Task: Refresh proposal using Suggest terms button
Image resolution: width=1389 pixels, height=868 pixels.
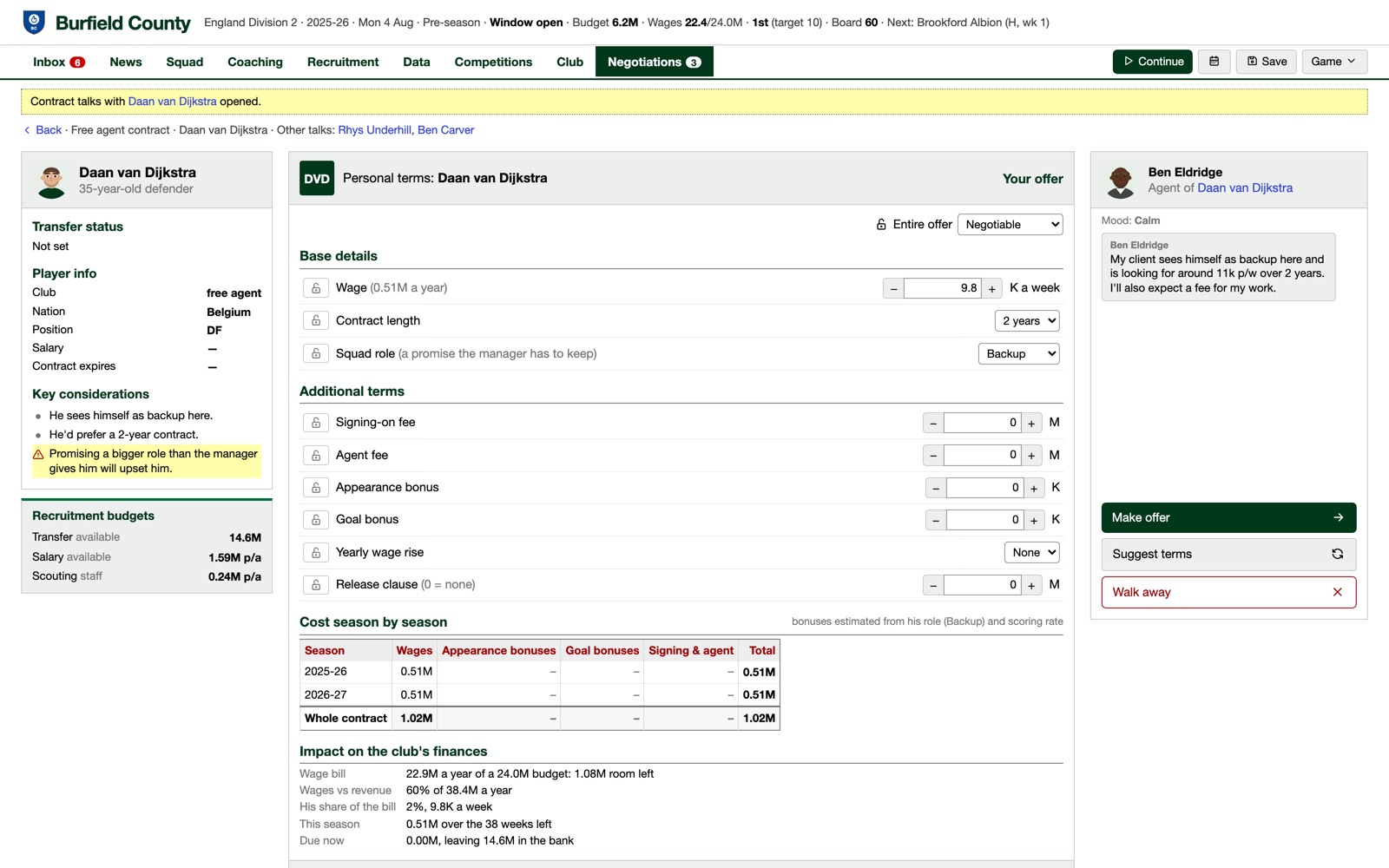Action: coord(1228,555)
